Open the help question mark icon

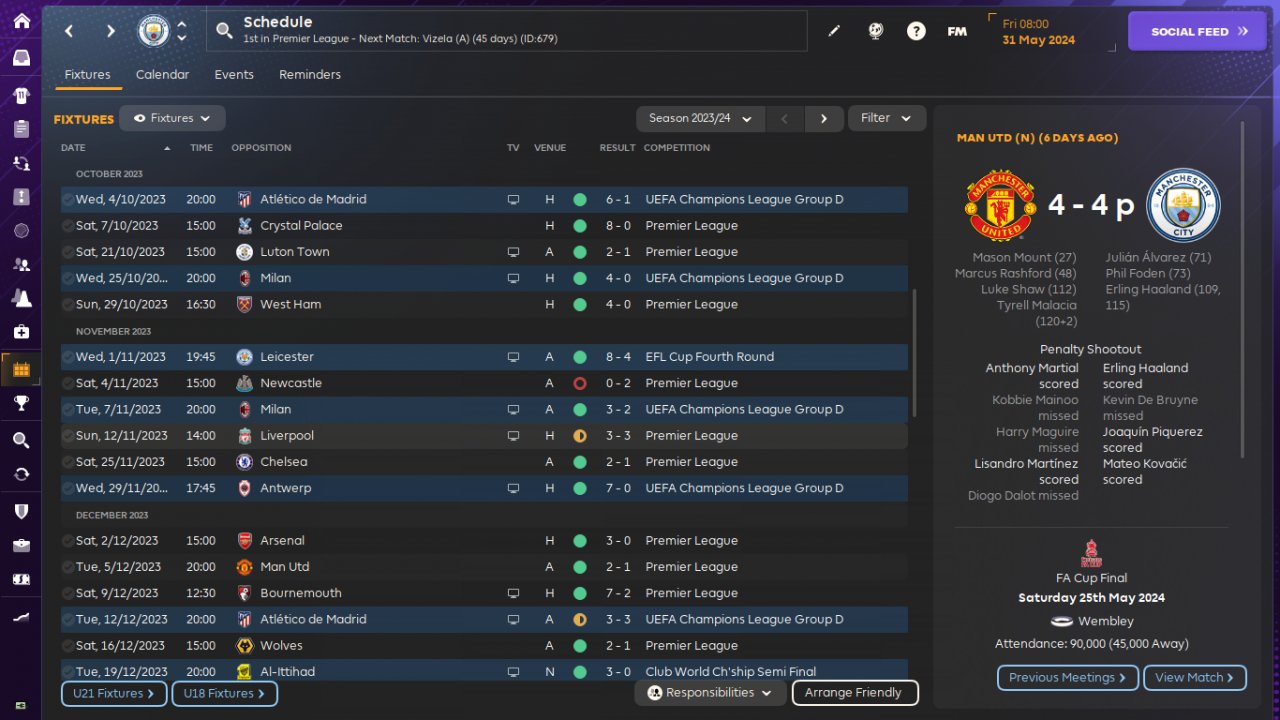(x=916, y=31)
